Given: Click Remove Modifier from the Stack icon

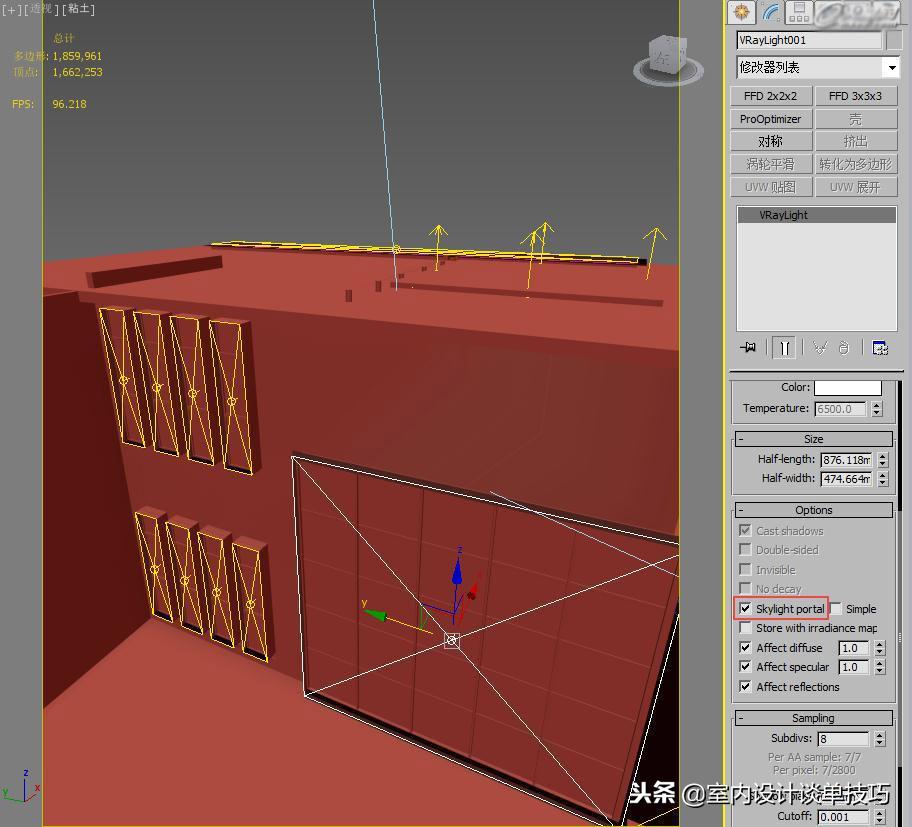Looking at the screenshot, I should [x=843, y=347].
